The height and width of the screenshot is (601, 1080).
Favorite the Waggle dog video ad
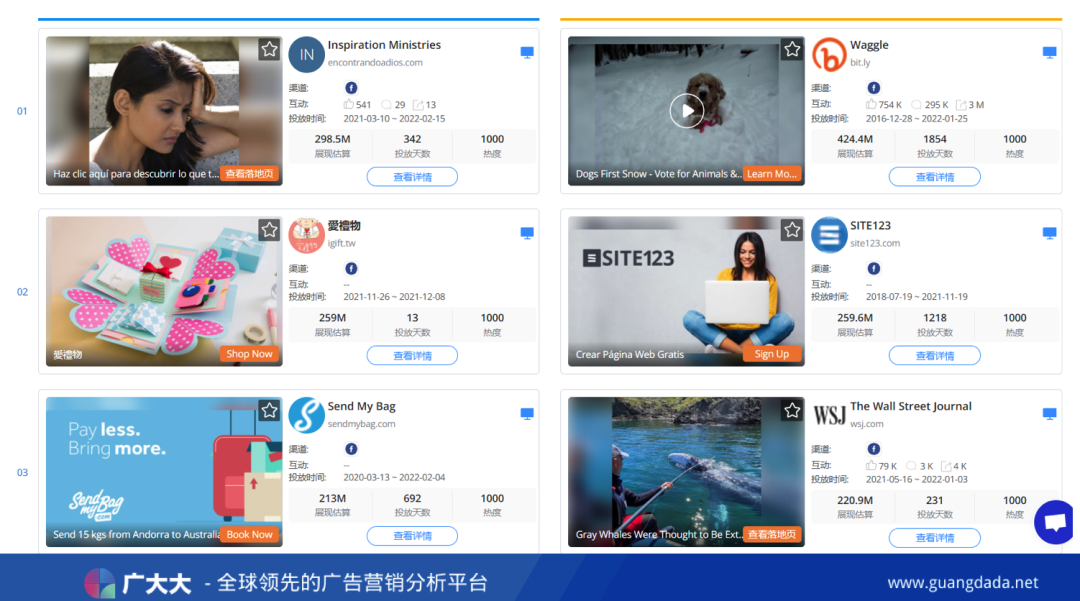[x=792, y=50]
